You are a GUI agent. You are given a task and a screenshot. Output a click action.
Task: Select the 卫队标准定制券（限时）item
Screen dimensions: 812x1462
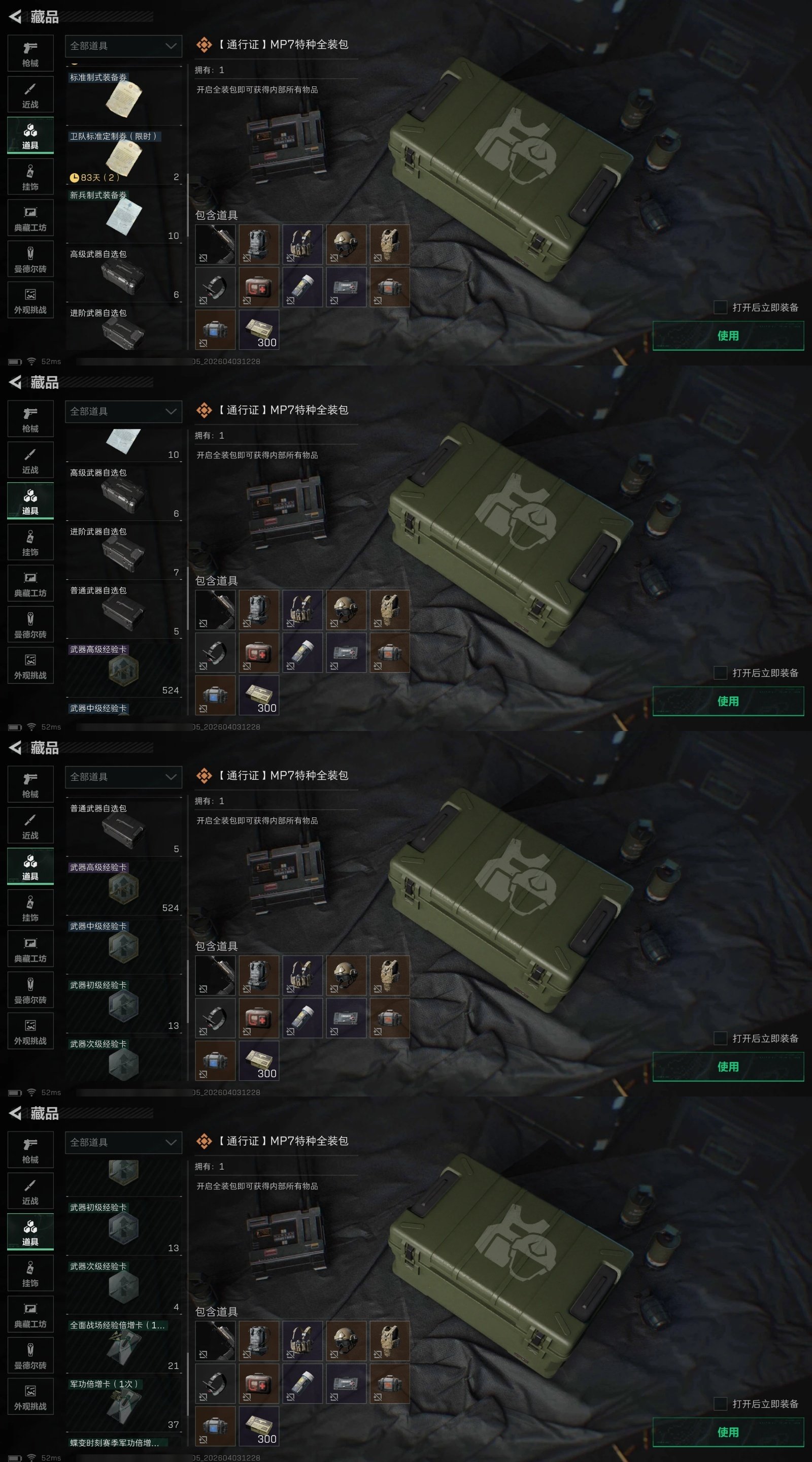coord(124,156)
